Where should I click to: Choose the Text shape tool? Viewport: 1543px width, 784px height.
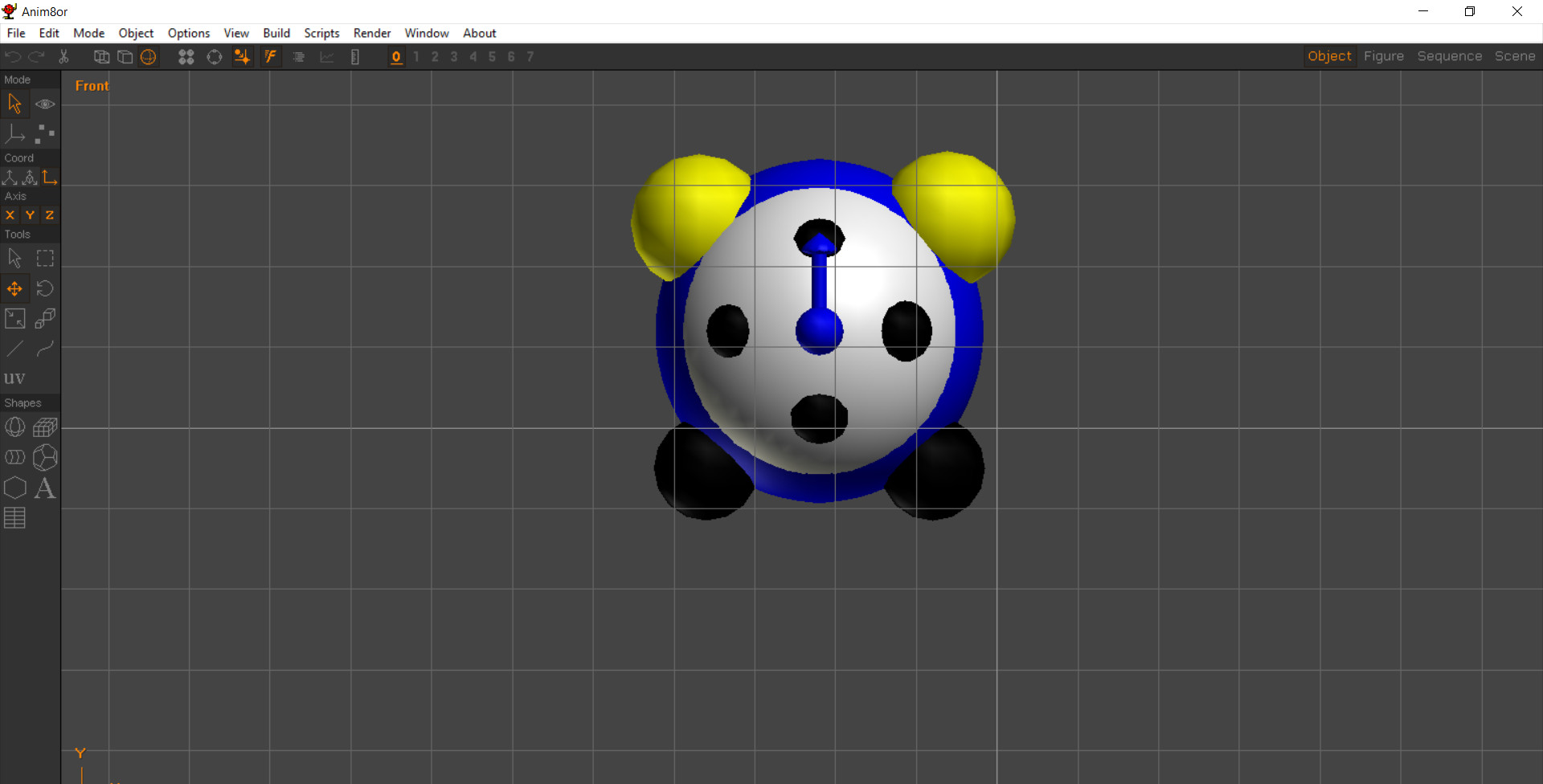45,488
